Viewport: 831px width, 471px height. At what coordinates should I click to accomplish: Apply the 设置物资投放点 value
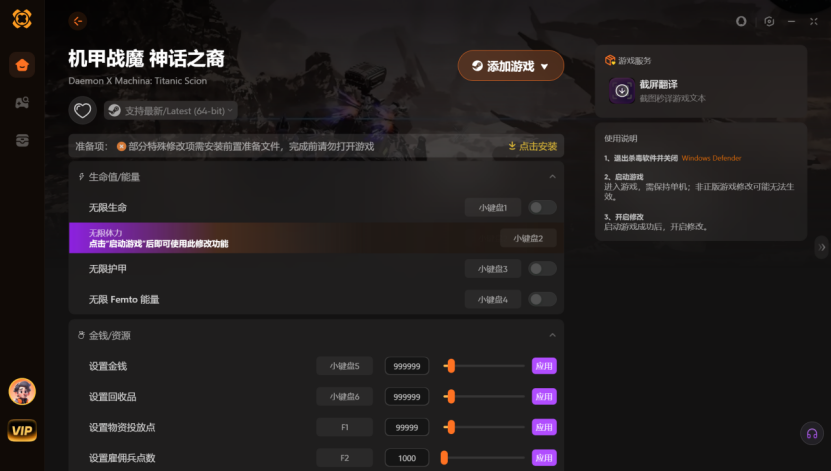pyautogui.click(x=544, y=428)
